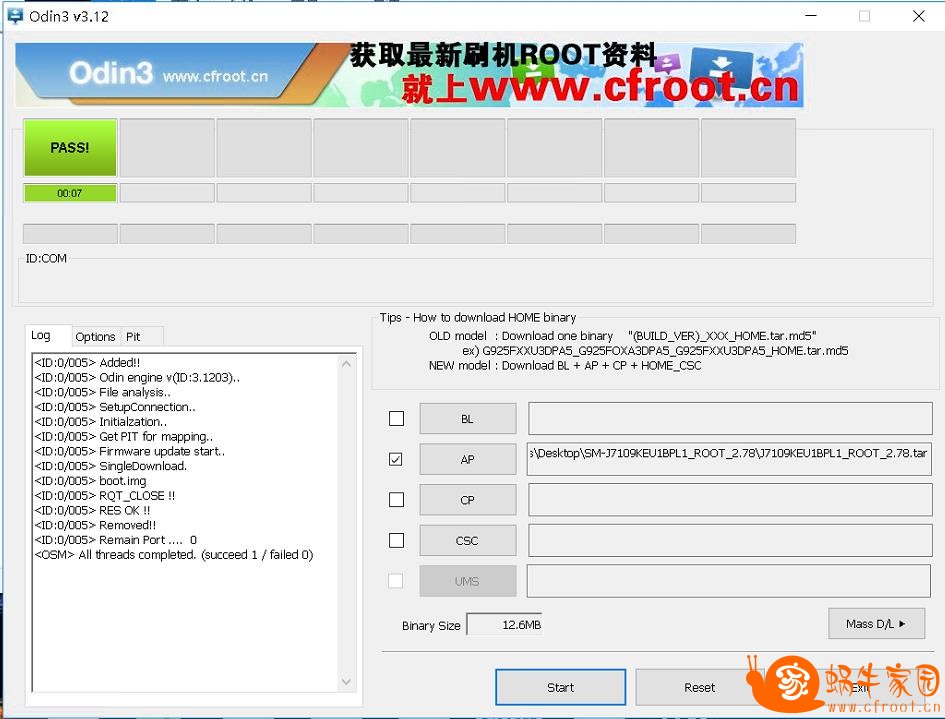
Task: Click the Odin3 cfroot.cn banner image
Action: [x=409, y=75]
